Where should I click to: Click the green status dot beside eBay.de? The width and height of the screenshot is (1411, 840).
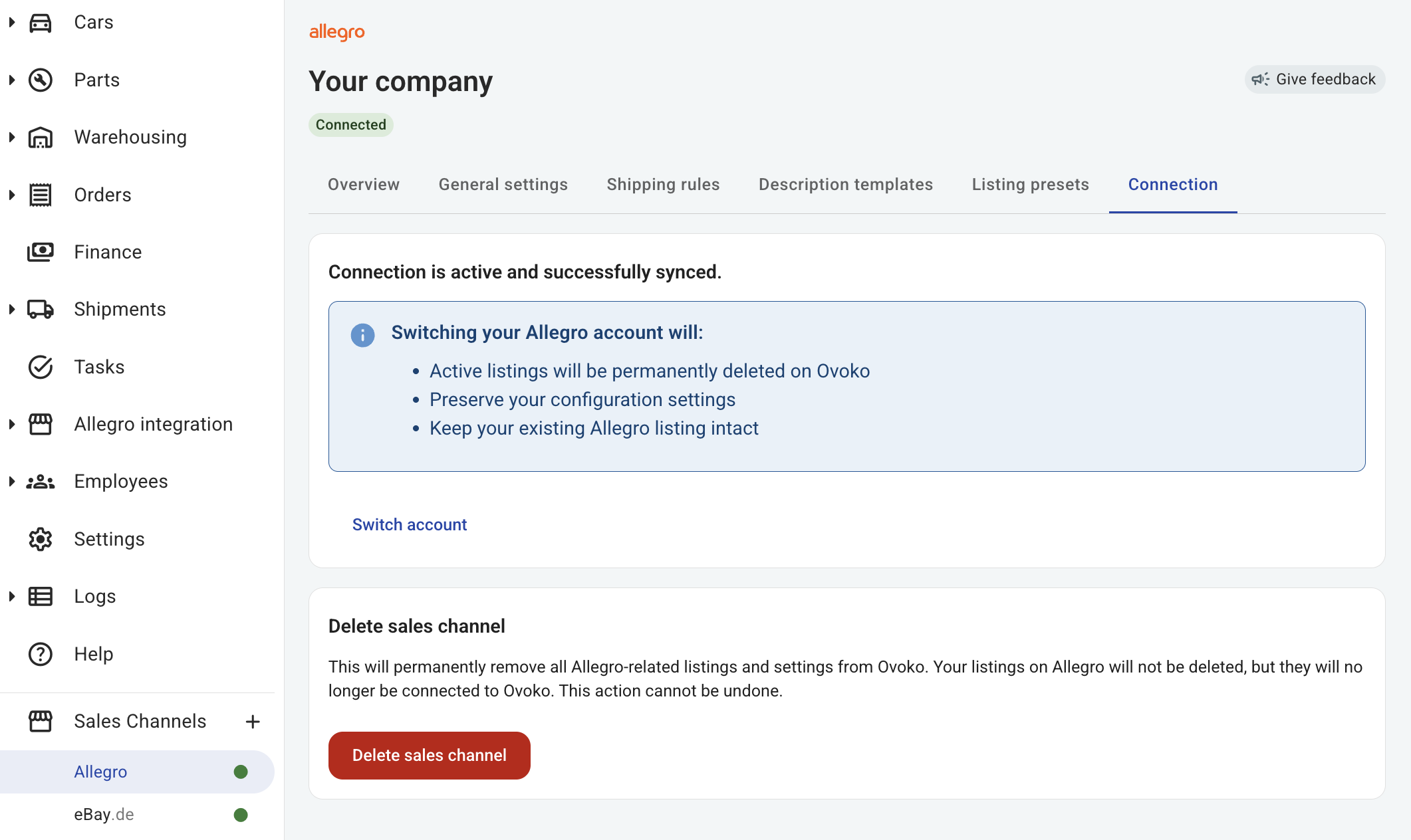click(241, 815)
